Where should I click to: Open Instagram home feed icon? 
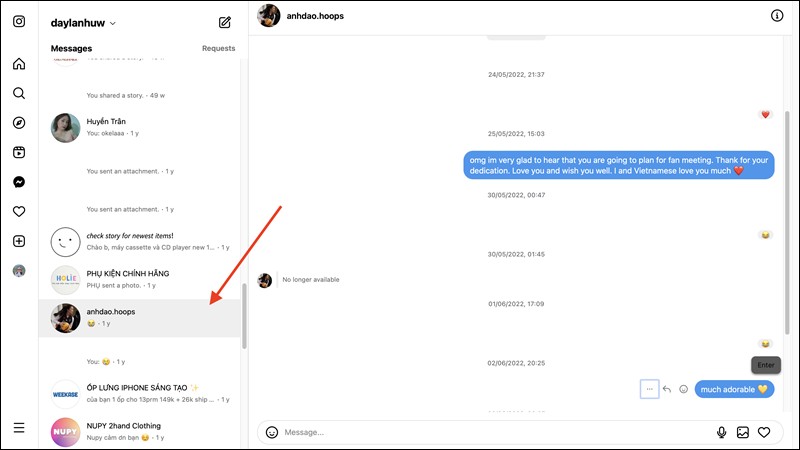[19, 64]
